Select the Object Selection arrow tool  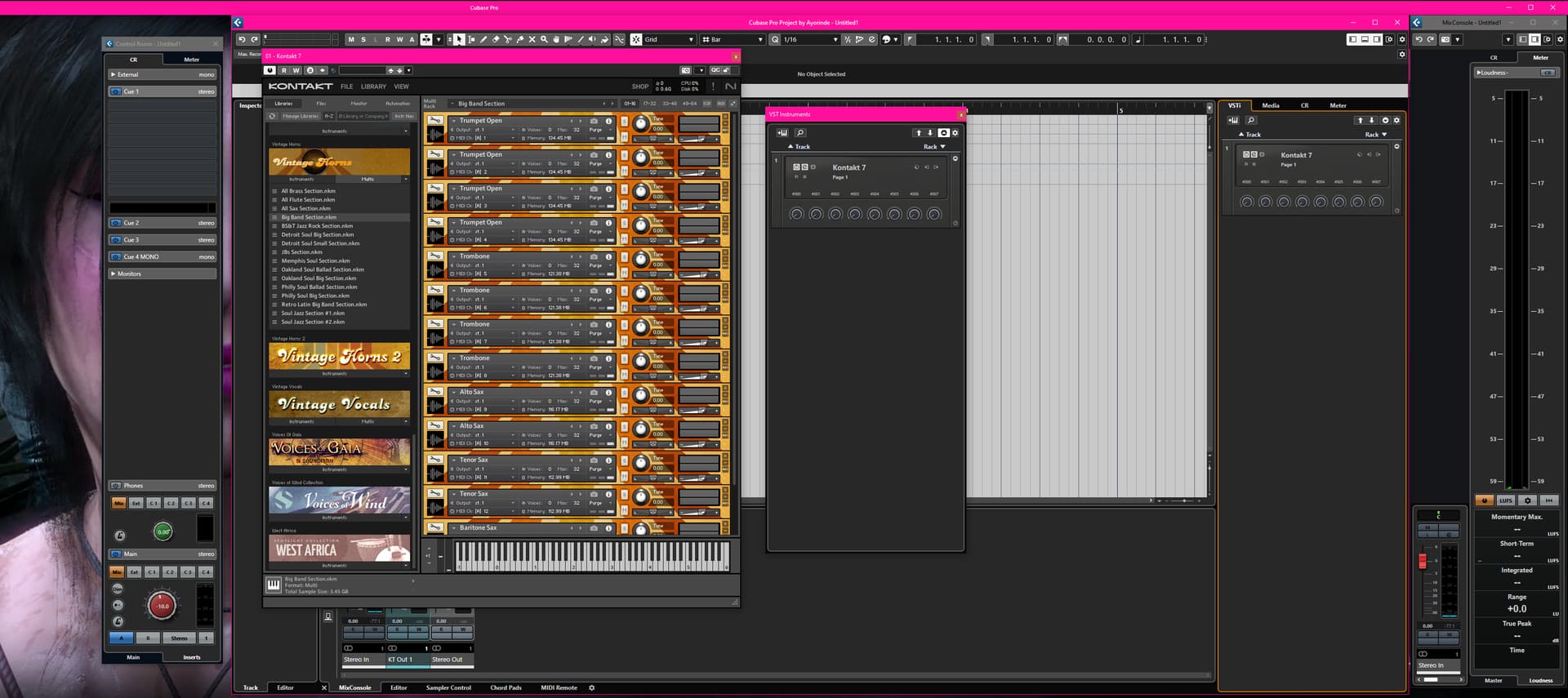(459, 39)
